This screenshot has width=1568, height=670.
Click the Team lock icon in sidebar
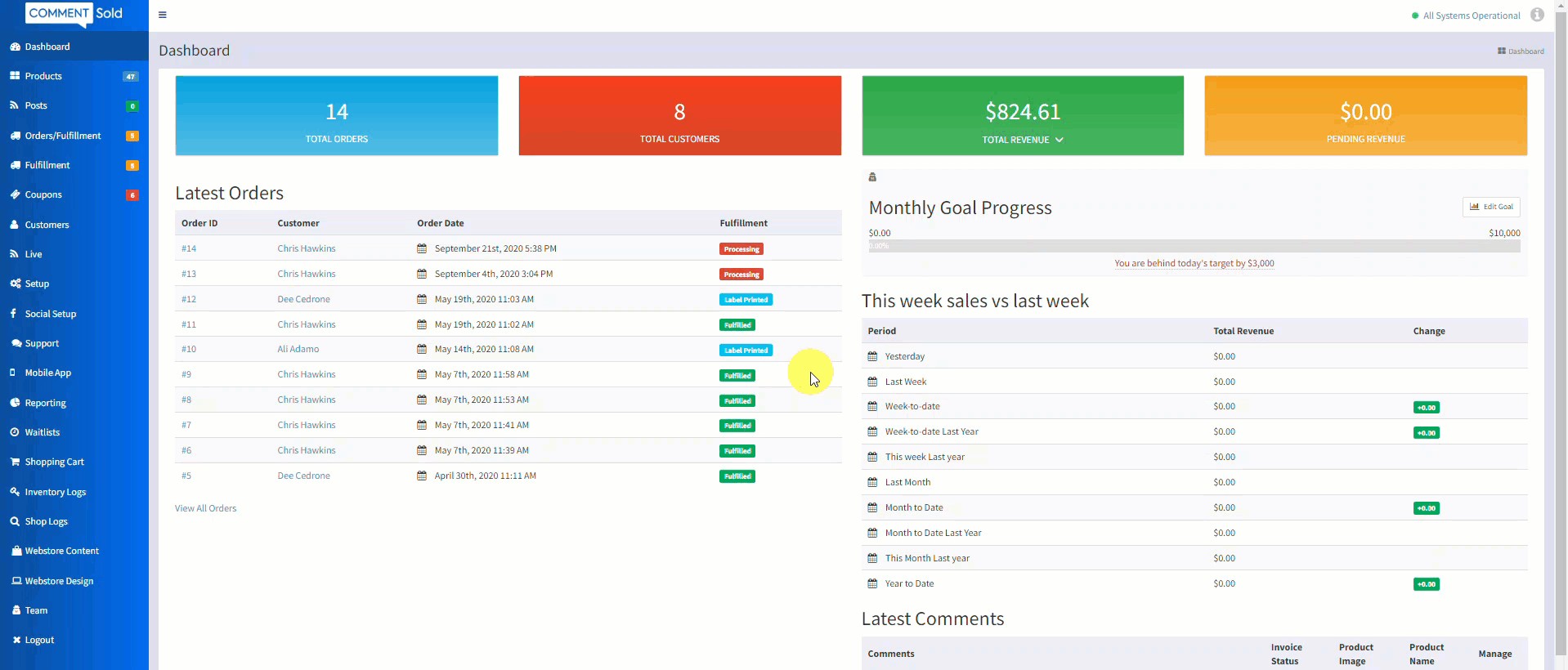[16, 610]
